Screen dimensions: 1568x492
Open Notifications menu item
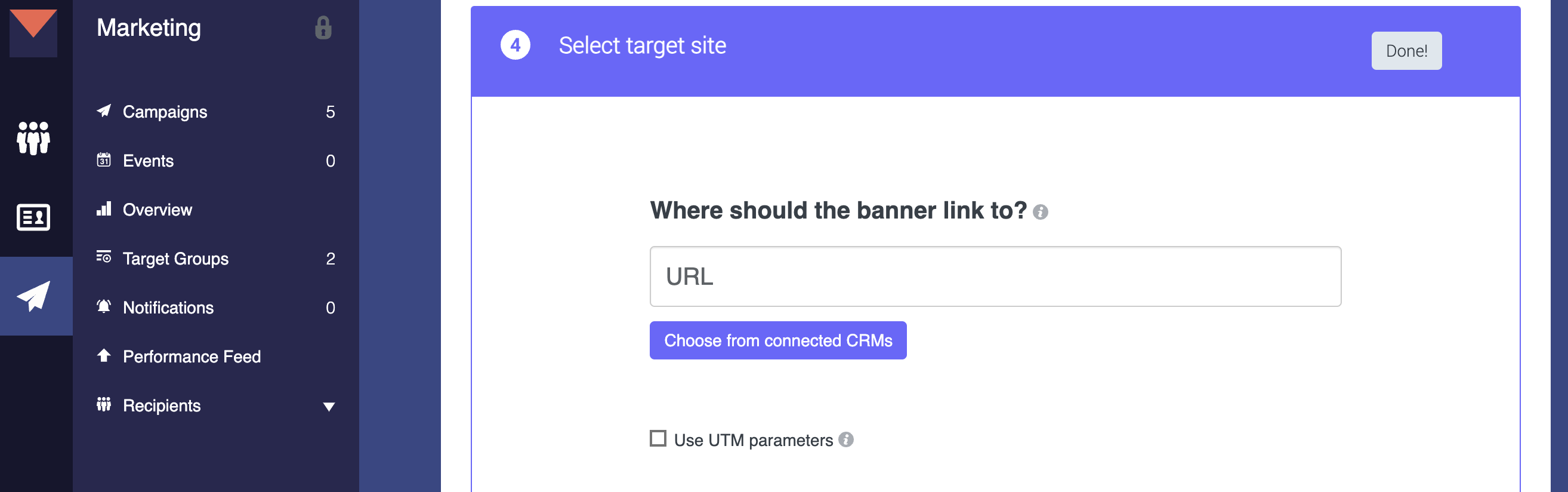click(x=168, y=307)
